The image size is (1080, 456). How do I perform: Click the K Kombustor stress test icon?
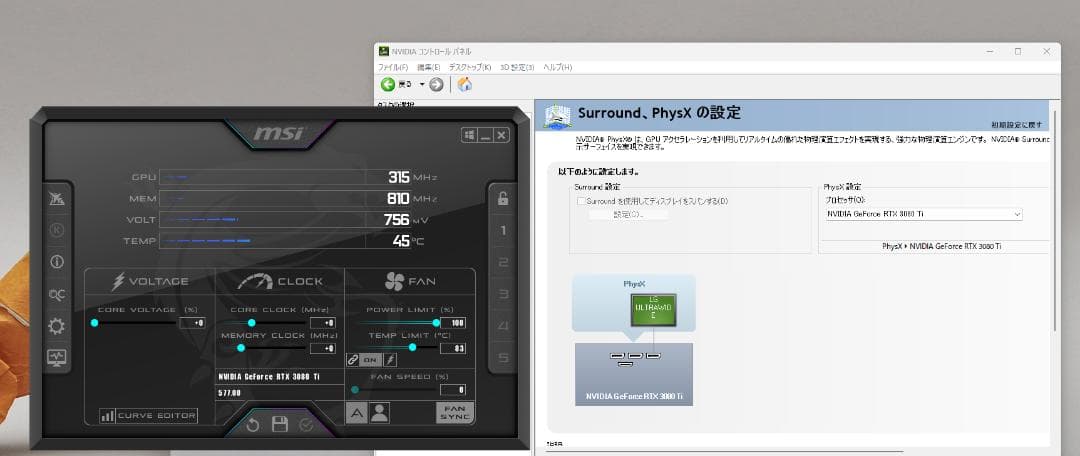pos(56,230)
